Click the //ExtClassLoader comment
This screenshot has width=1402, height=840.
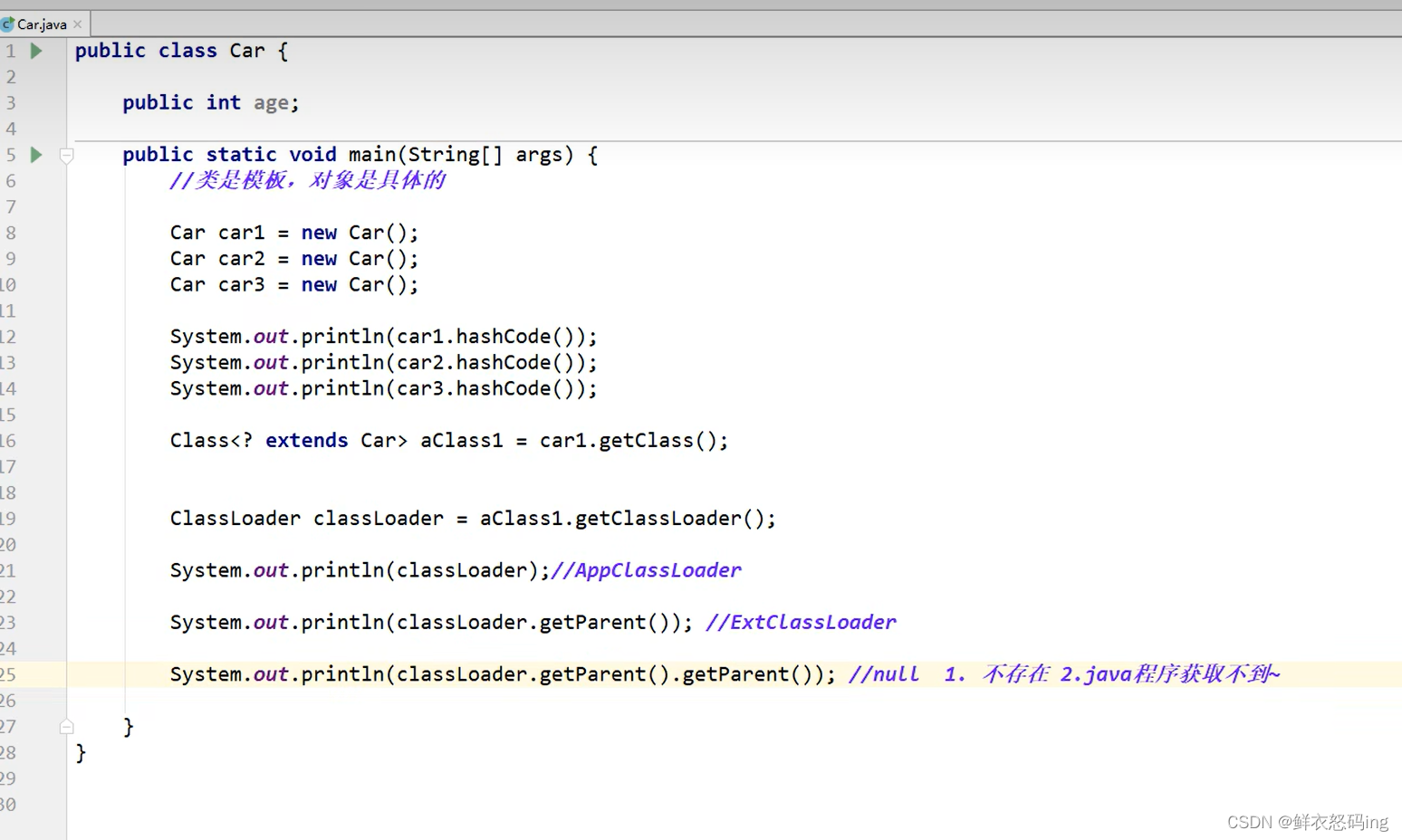[801, 623]
